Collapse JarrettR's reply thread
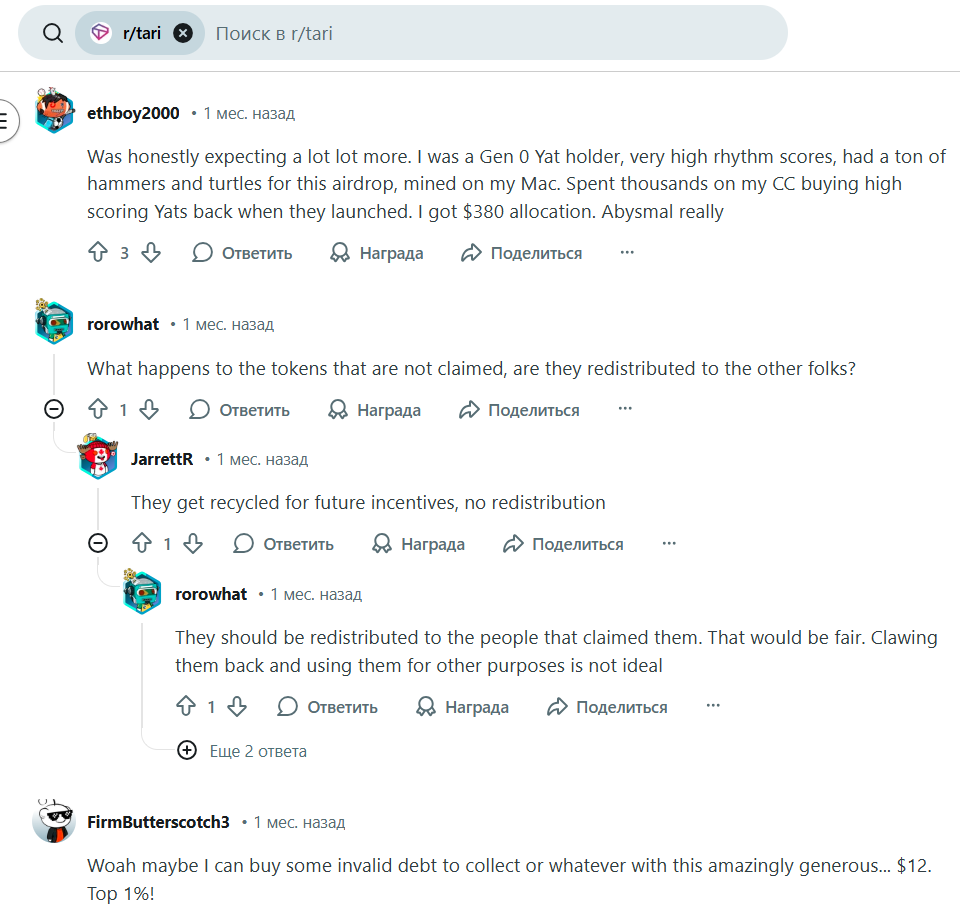960x907 pixels. click(x=98, y=543)
